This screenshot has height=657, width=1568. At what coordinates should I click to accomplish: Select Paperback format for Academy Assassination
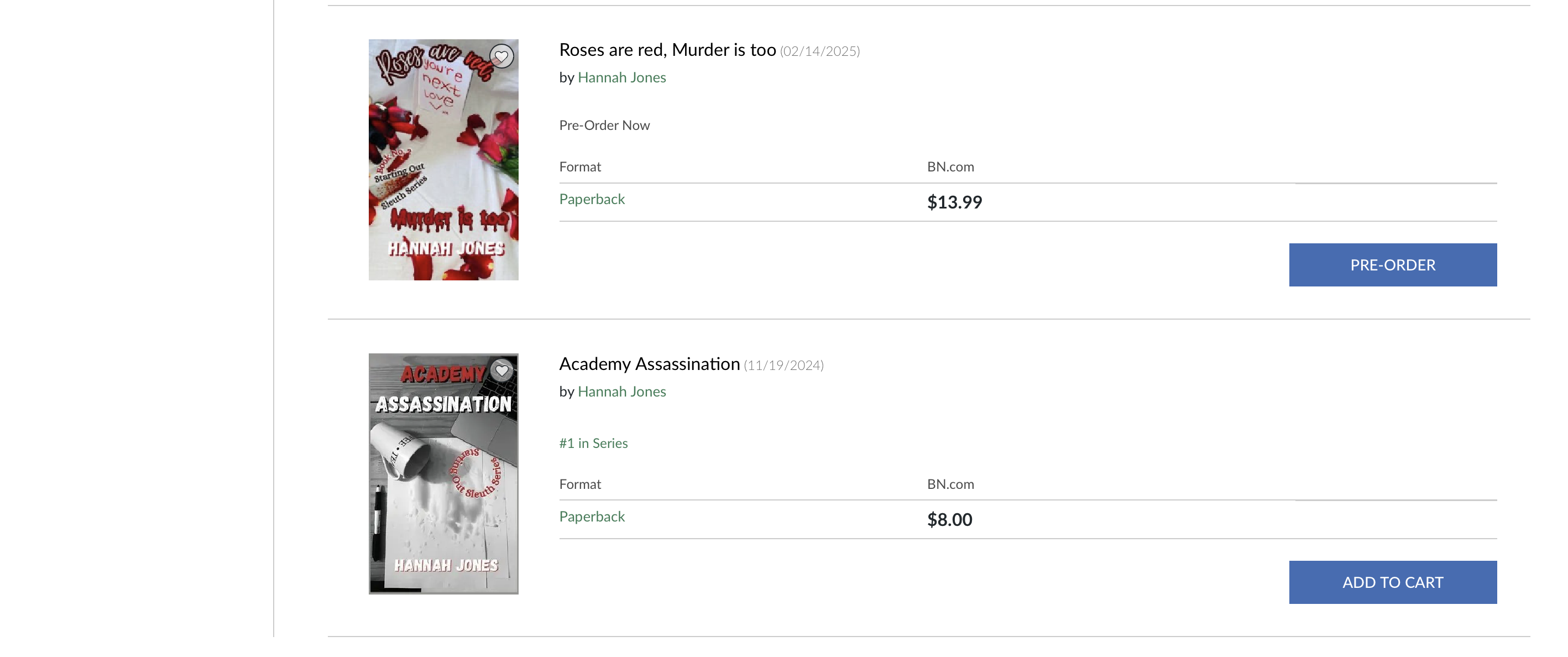592,517
